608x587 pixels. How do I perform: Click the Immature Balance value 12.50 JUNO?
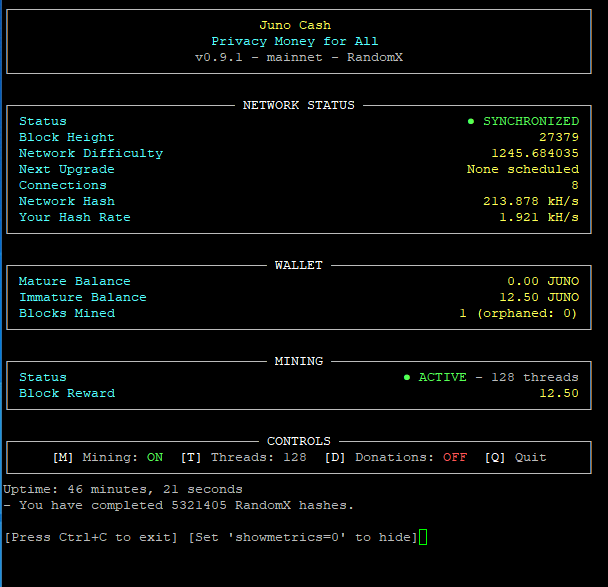tap(539, 297)
